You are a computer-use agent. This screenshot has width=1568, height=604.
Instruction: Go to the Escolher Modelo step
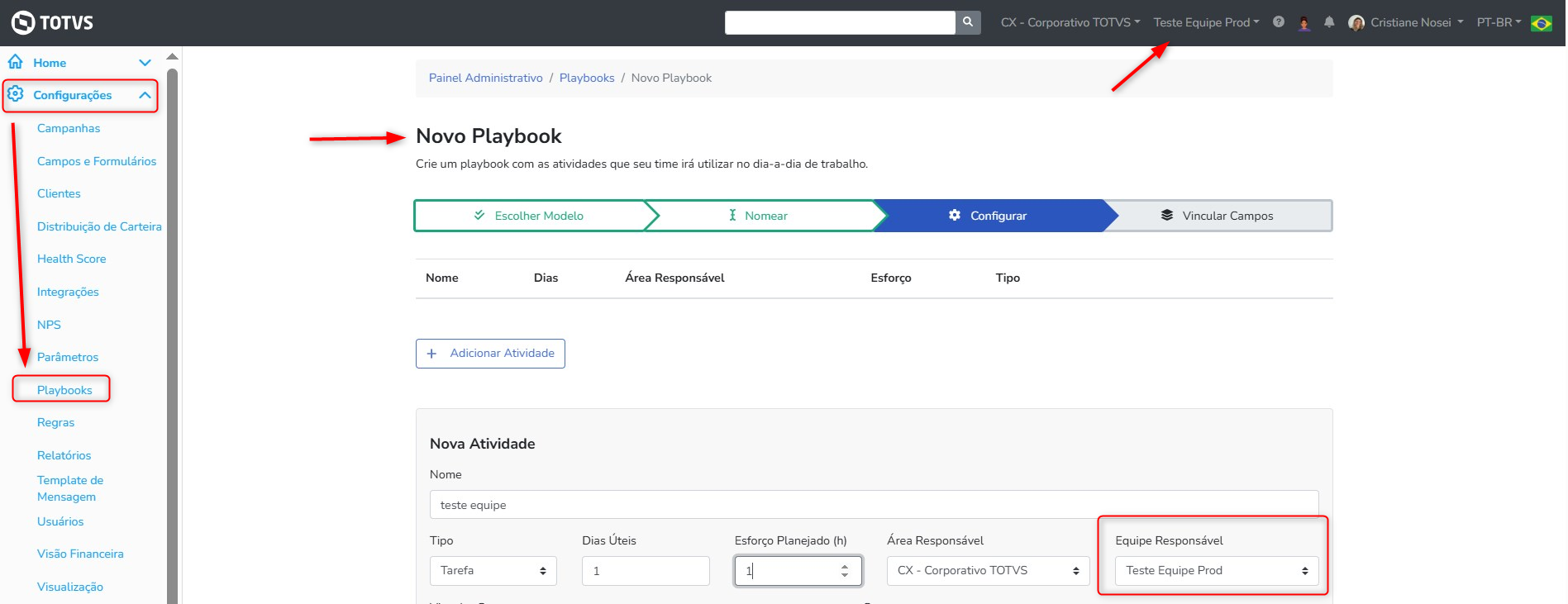pos(529,216)
